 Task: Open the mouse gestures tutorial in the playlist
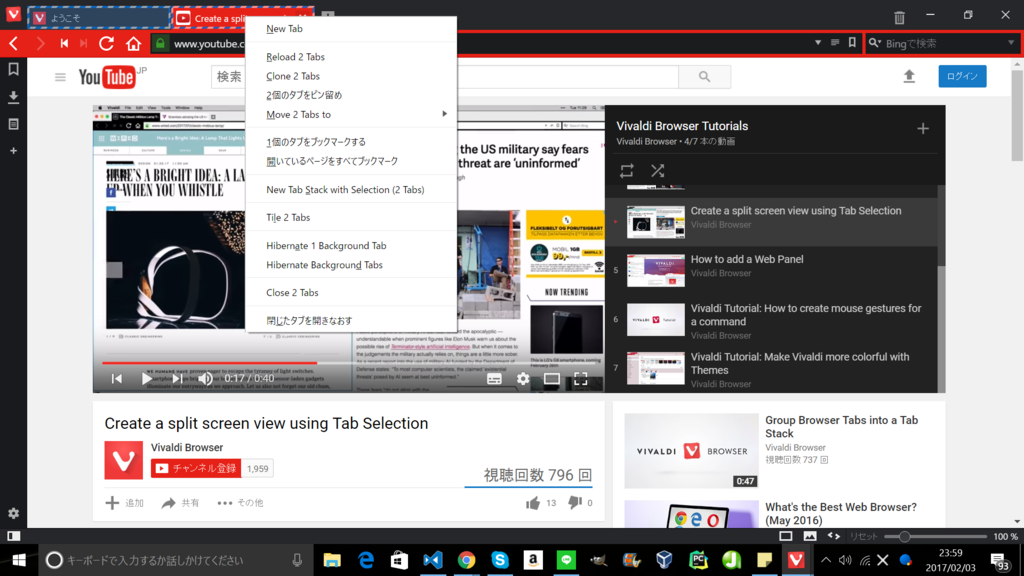(772, 320)
